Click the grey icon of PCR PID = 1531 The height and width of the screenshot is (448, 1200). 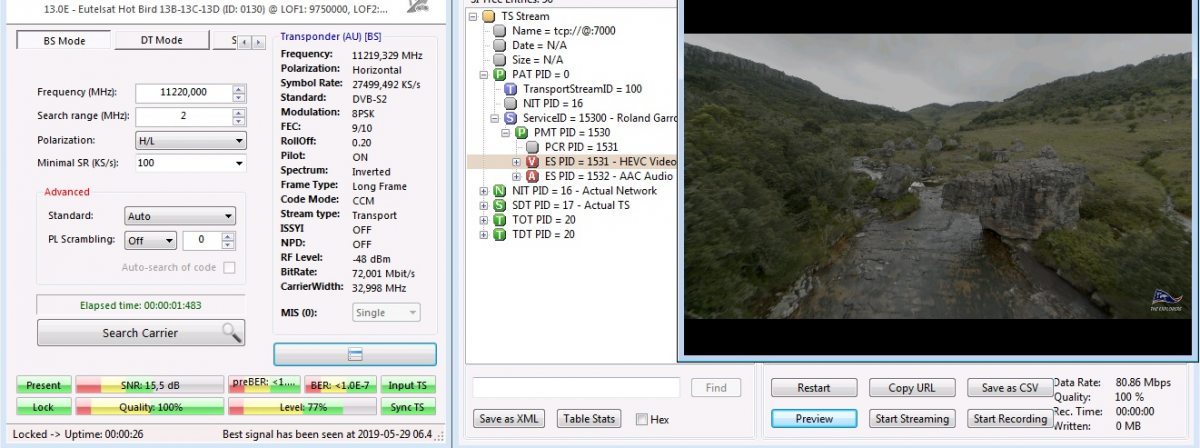[x=533, y=147]
